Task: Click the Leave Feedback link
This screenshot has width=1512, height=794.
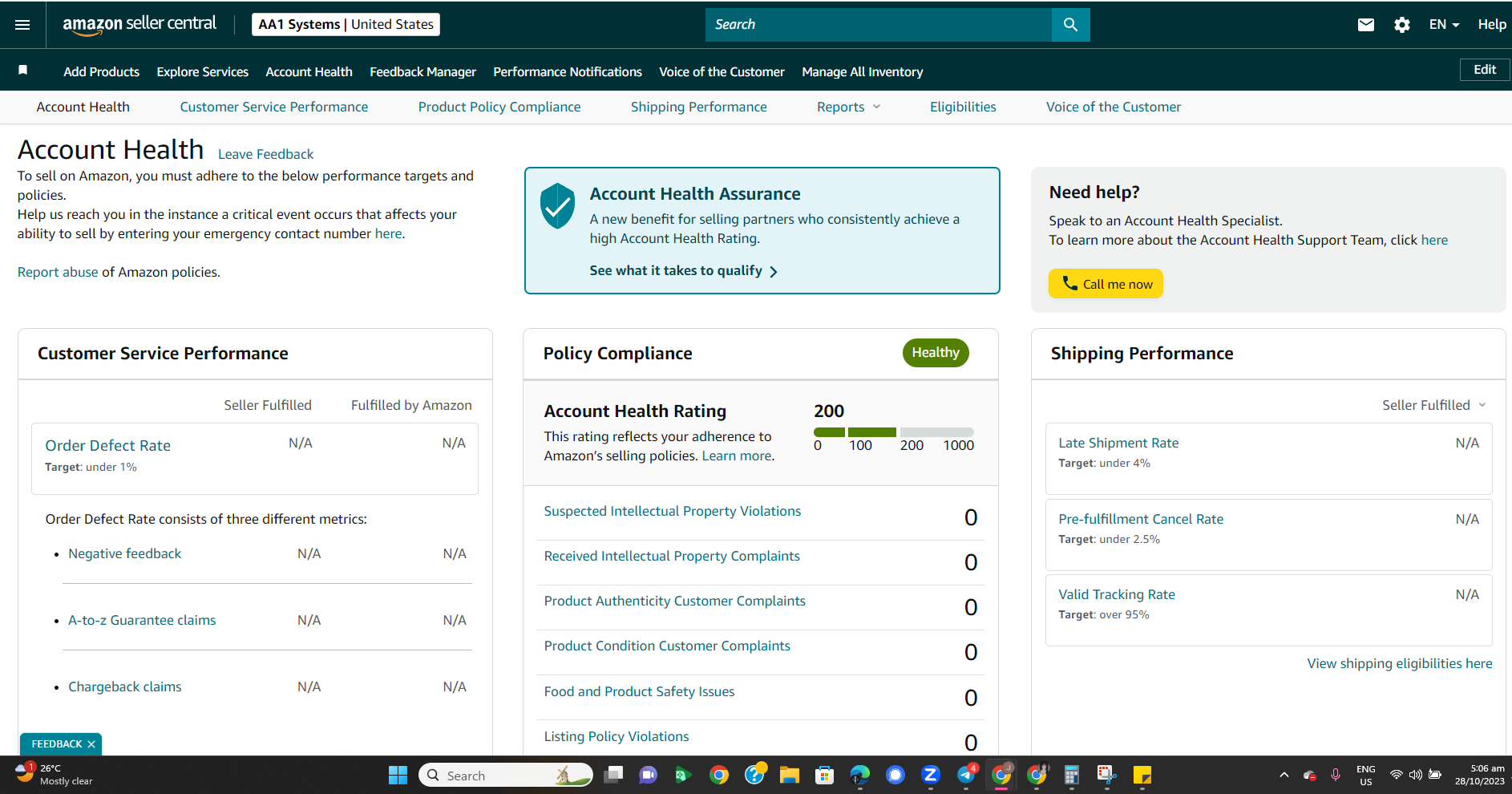Action: point(266,154)
